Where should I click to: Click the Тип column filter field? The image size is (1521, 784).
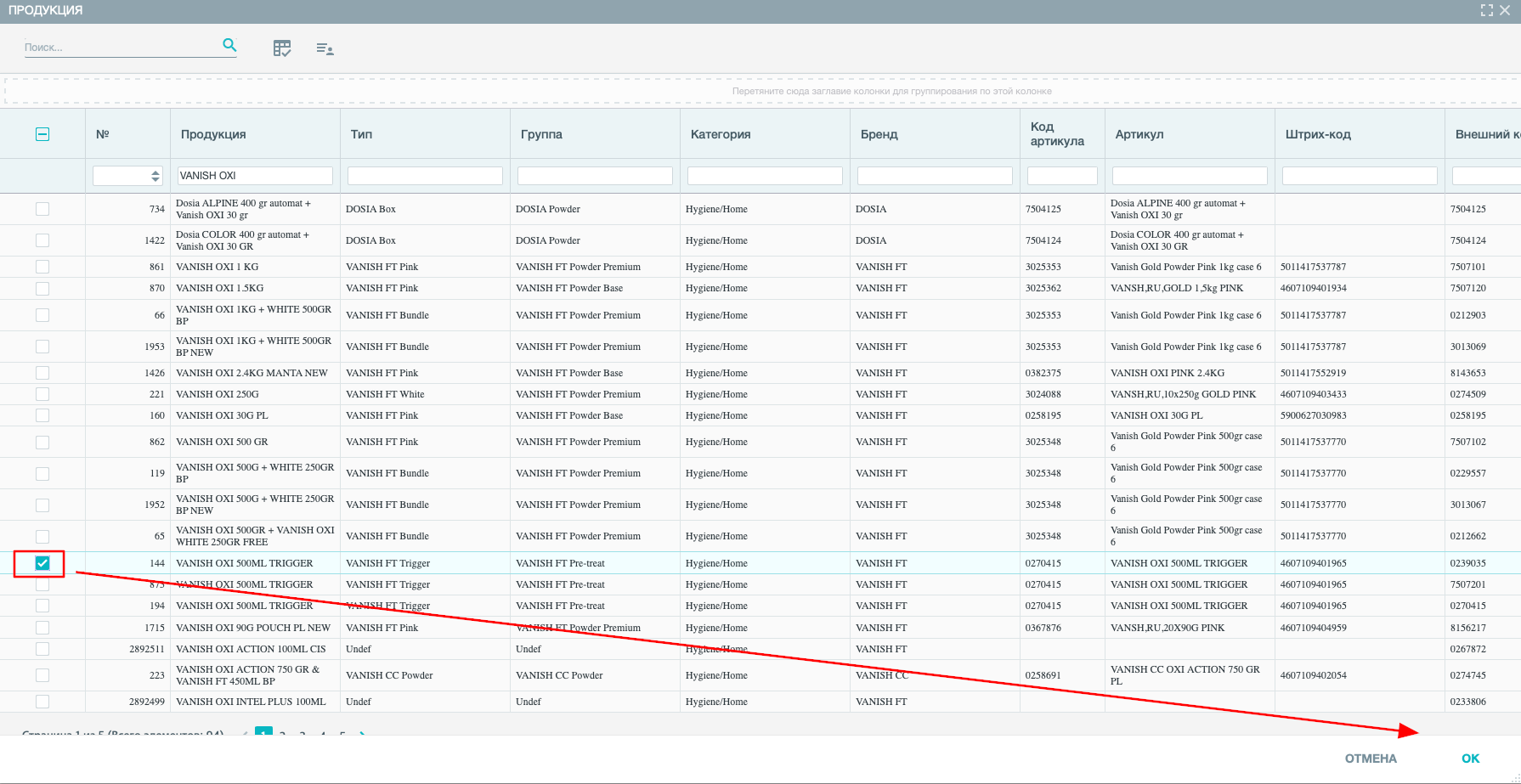coord(425,176)
